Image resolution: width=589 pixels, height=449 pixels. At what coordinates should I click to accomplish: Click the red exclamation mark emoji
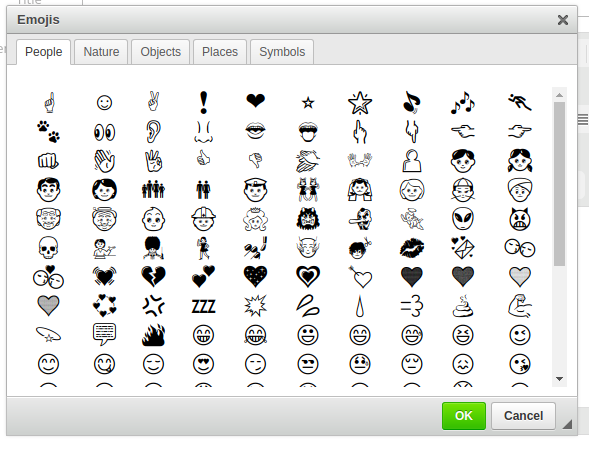click(203, 102)
